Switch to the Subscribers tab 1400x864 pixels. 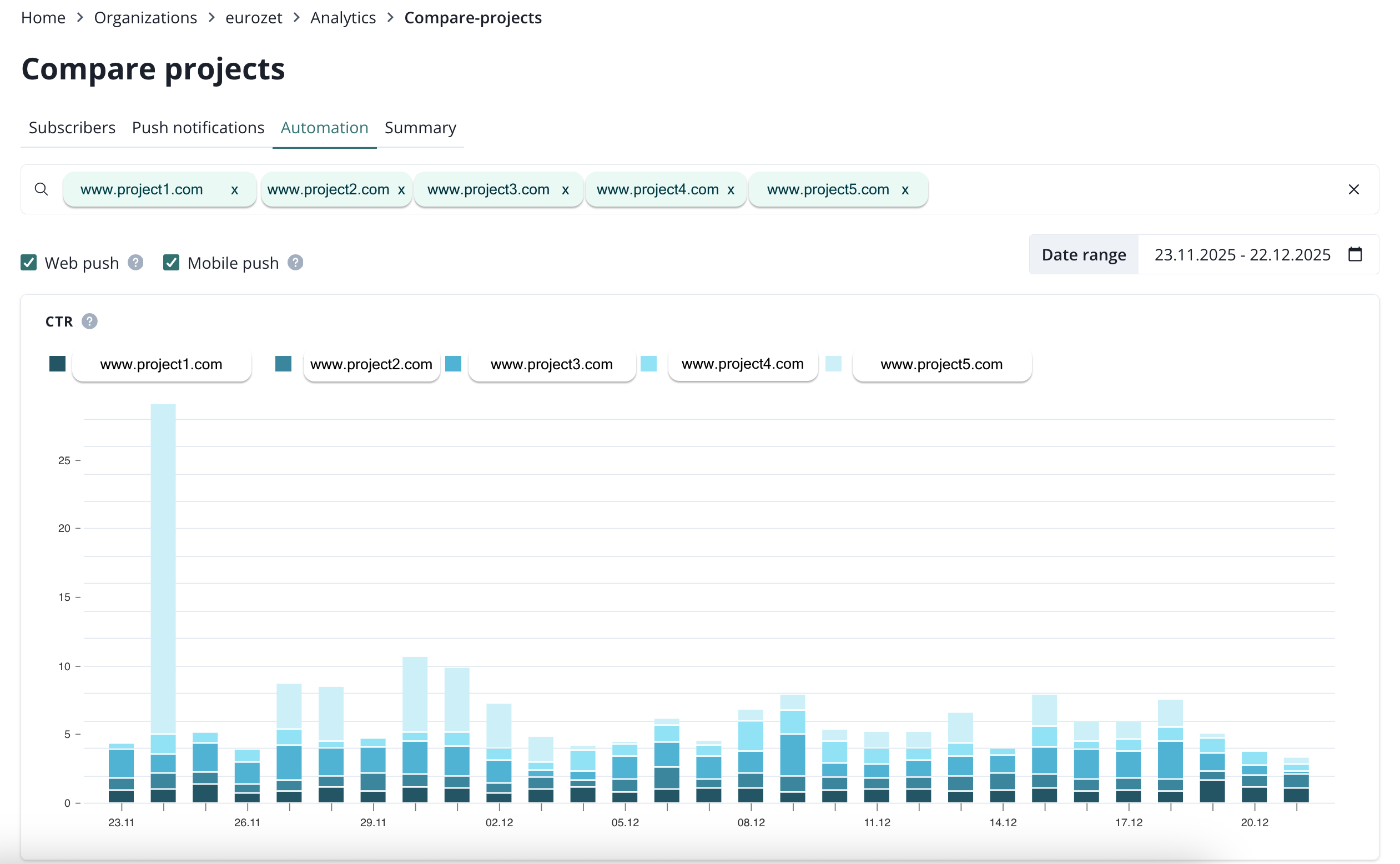(72, 127)
